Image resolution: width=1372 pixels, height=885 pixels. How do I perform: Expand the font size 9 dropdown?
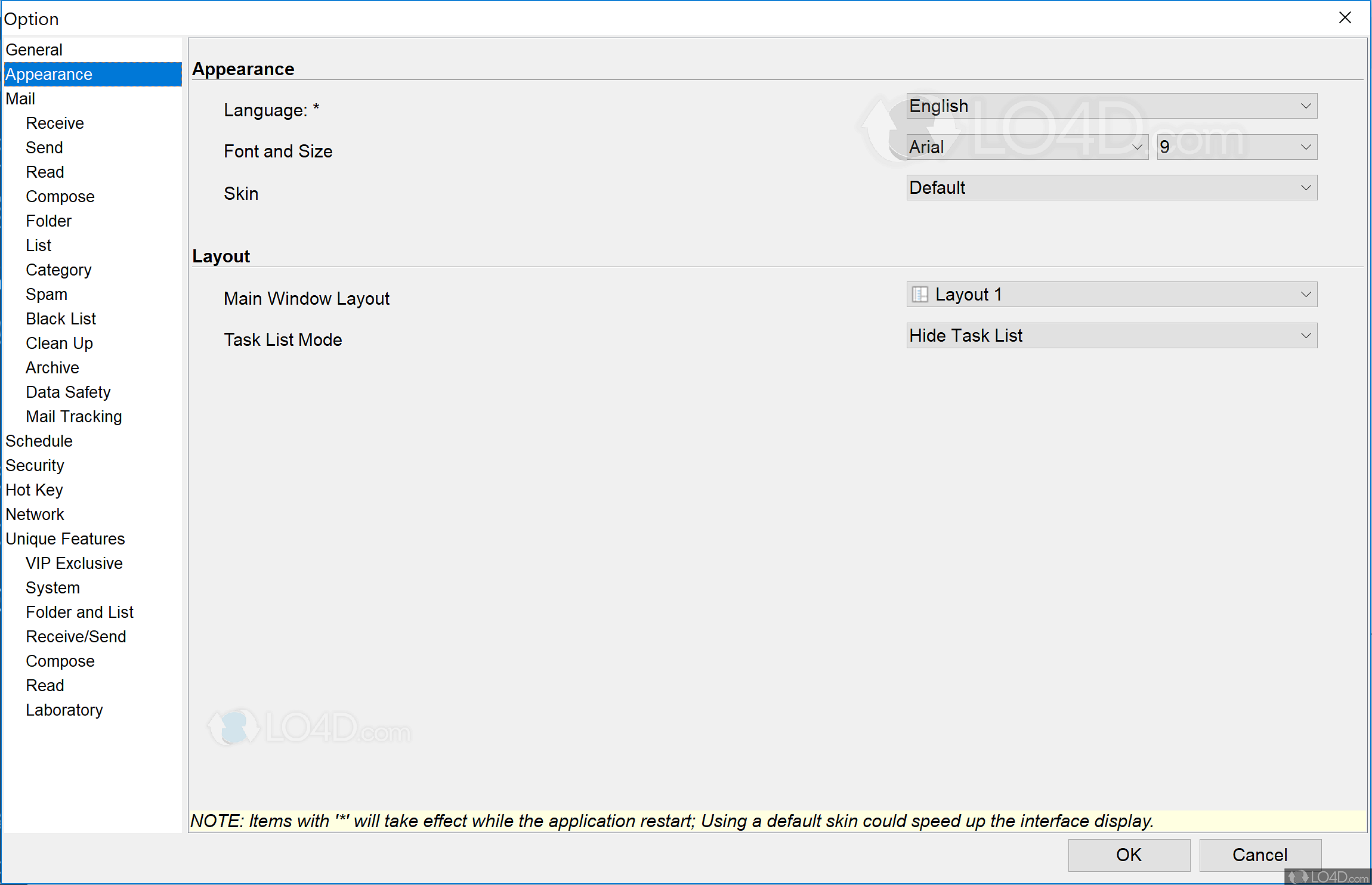[x=1236, y=147]
